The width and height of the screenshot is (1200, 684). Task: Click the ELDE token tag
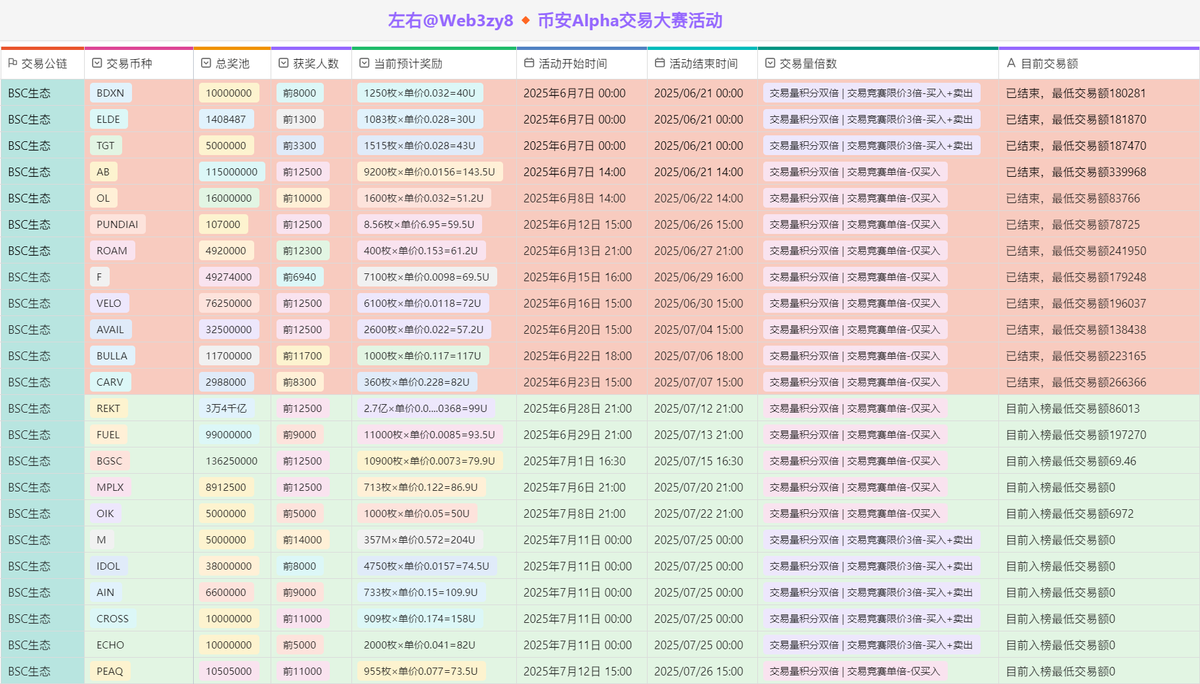(108, 119)
